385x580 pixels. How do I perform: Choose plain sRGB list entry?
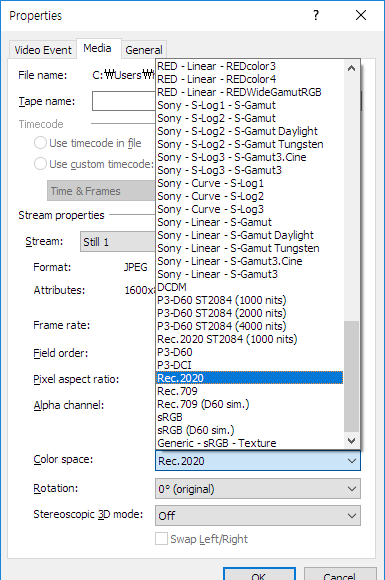(250, 417)
